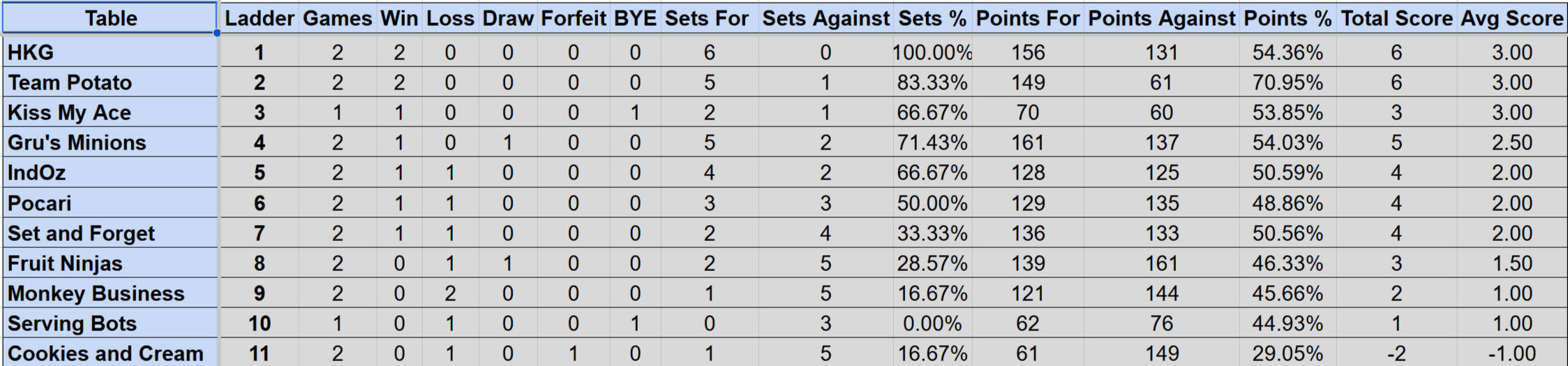The width and height of the screenshot is (1568, 366).
Task: Click Monkey Business team cell
Action: pos(110,293)
